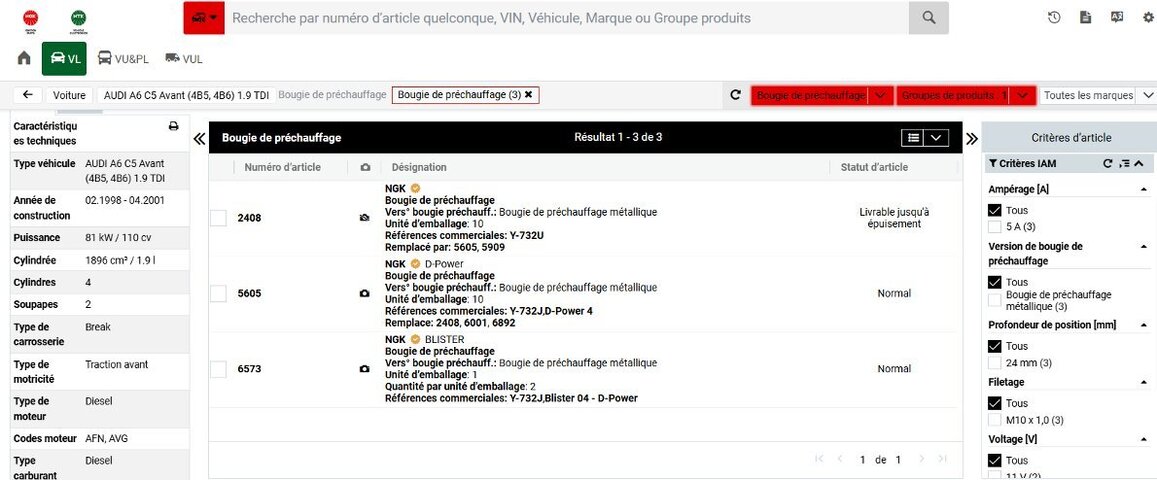1157x480 pixels.
Task: Check the M10 x 1,0 (3) option
Action: (995, 420)
